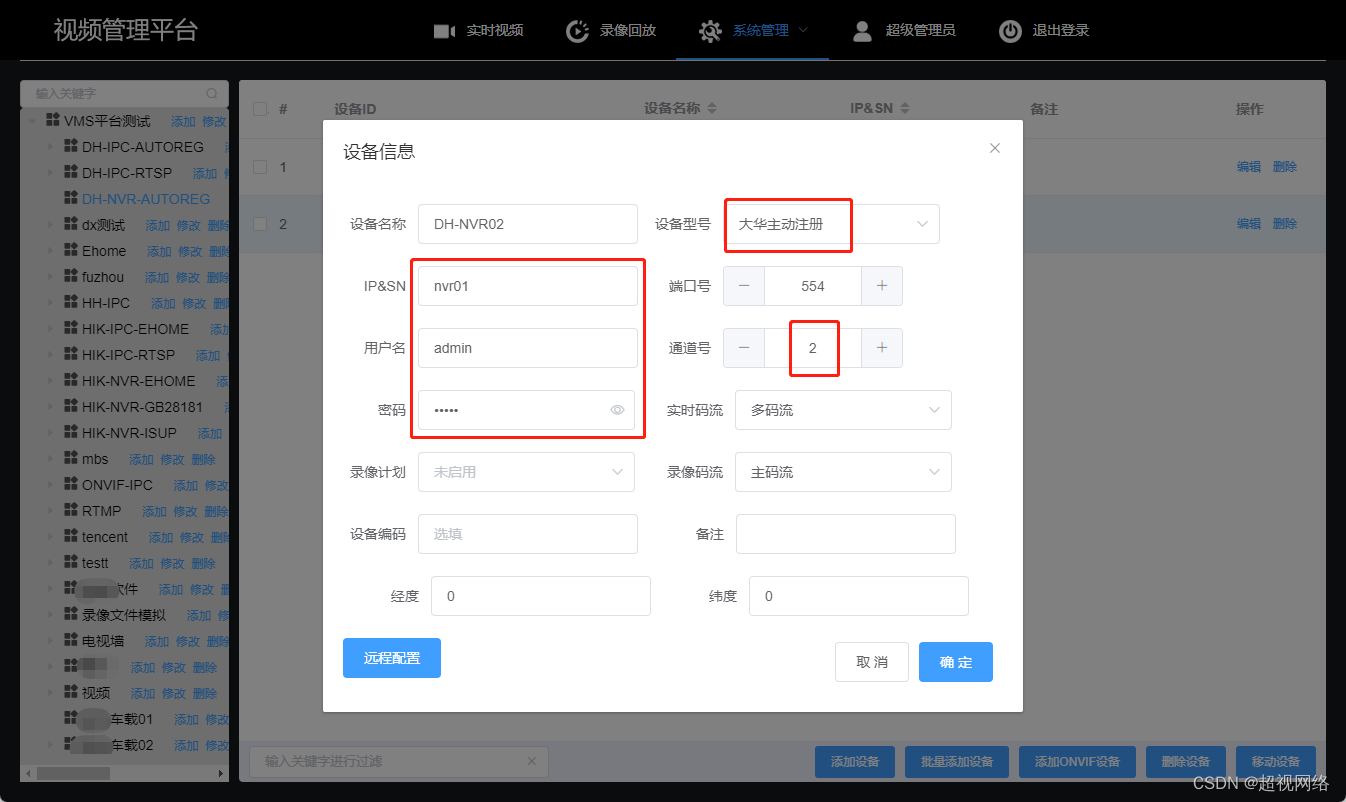Toggle the select-all checkbox in table header

260,109
